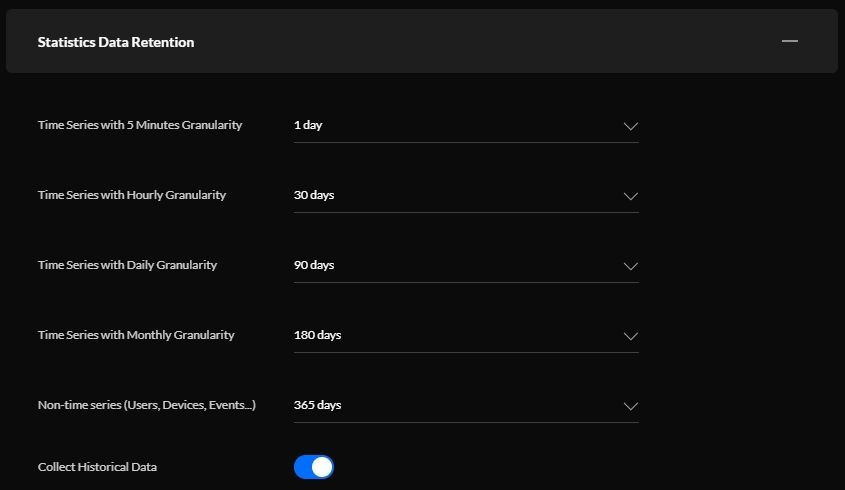Open the 5 Minutes Granularity retention dropdown
Image resolution: width=845 pixels, height=490 pixels.
pos(450,126)
